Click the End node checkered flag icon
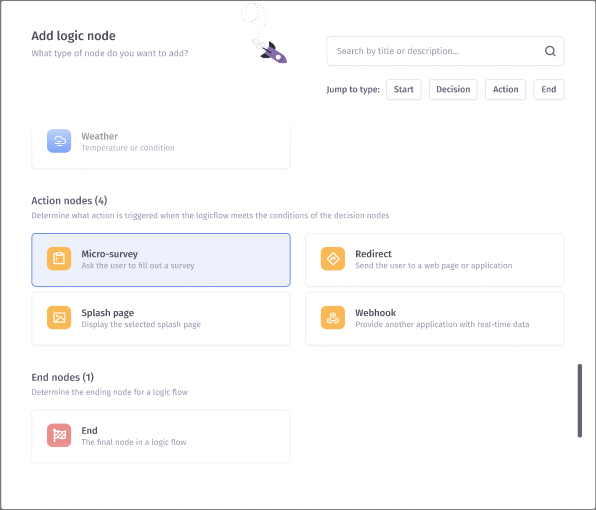 coord(59,436)
